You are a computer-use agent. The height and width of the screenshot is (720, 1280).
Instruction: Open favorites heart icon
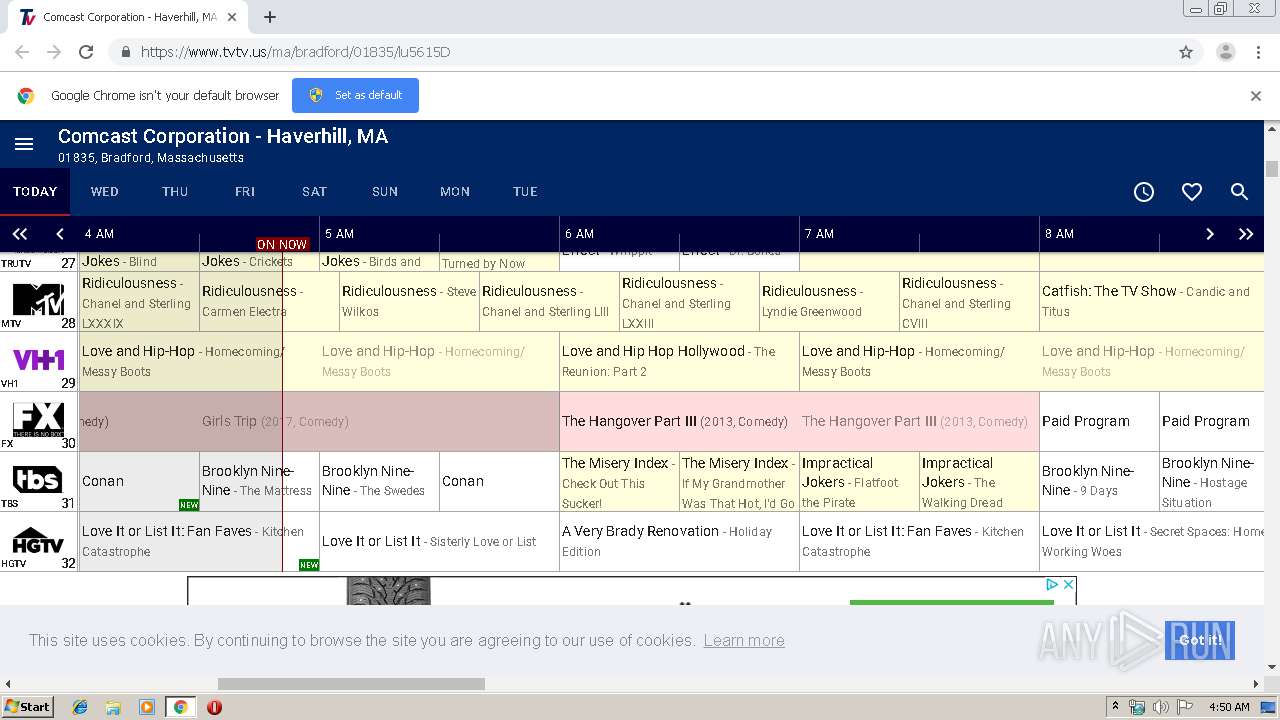1192,192
